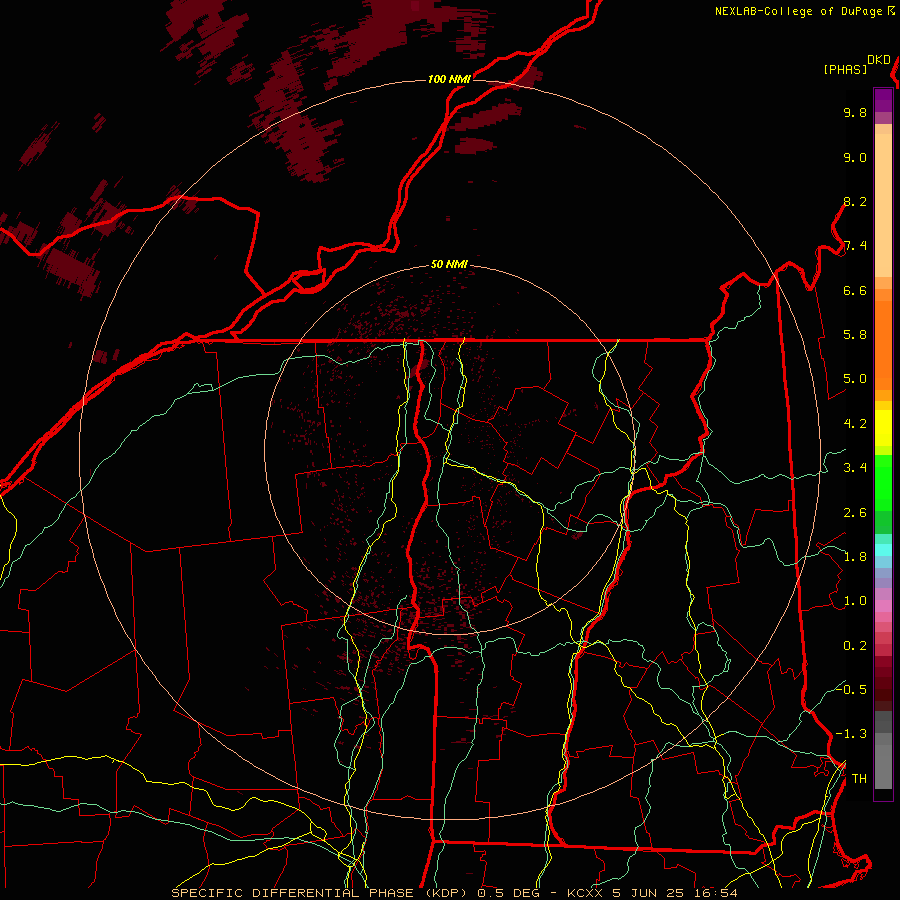Click the 1.8 value on color scale
900x900 pixels.
coord(855,557)
